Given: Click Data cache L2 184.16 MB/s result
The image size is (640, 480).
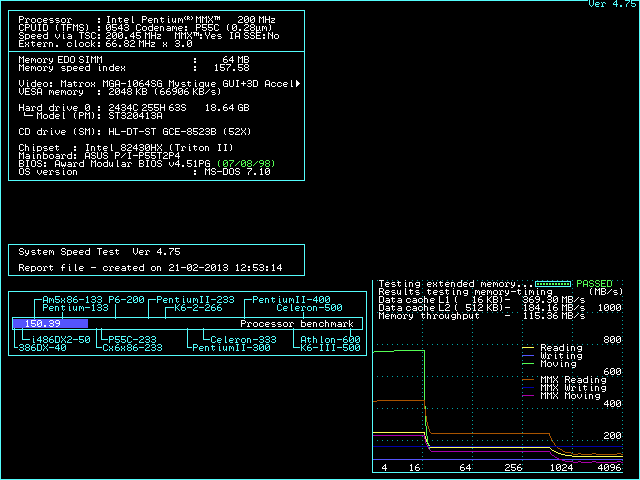Looking at the screenshot, I should point(482,308).
